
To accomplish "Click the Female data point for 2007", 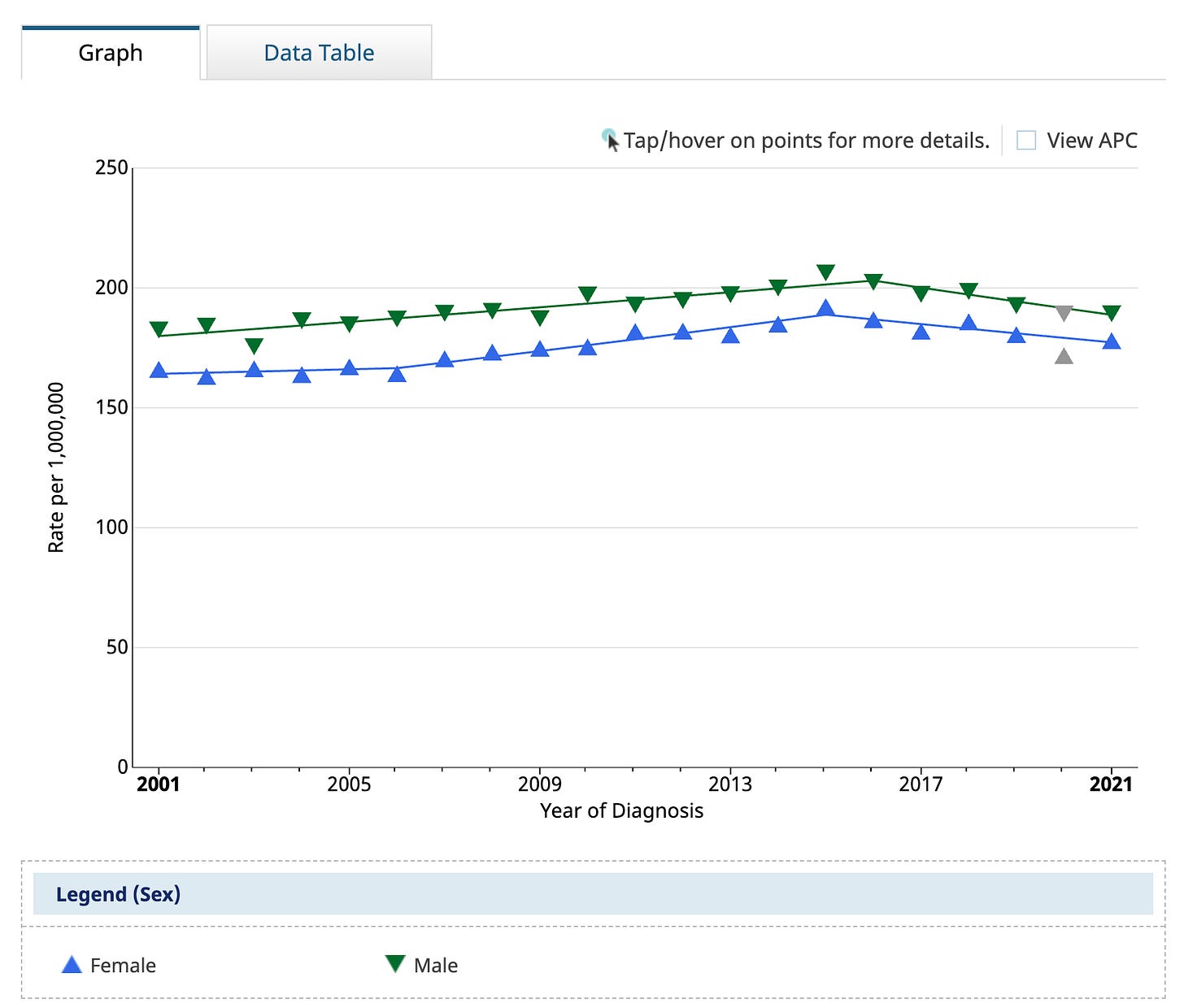I will coord(444,359).
